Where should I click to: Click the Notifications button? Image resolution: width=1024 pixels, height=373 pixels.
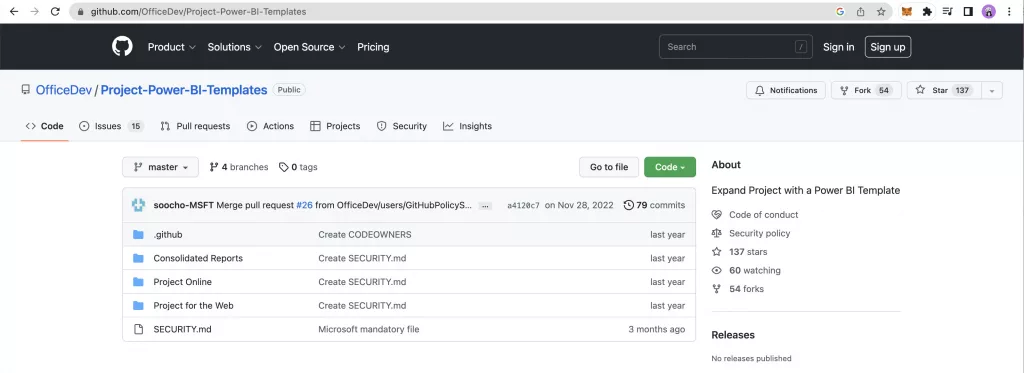pos(786,91)
